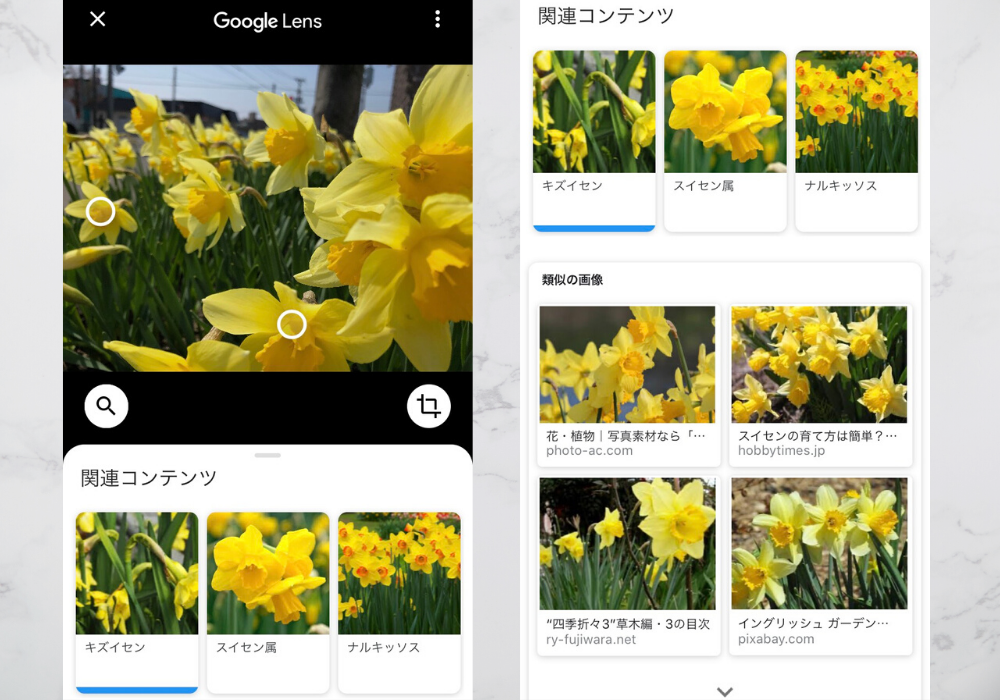
Task: Select the crop tool in Google Lens
Action: pos(429,406)
